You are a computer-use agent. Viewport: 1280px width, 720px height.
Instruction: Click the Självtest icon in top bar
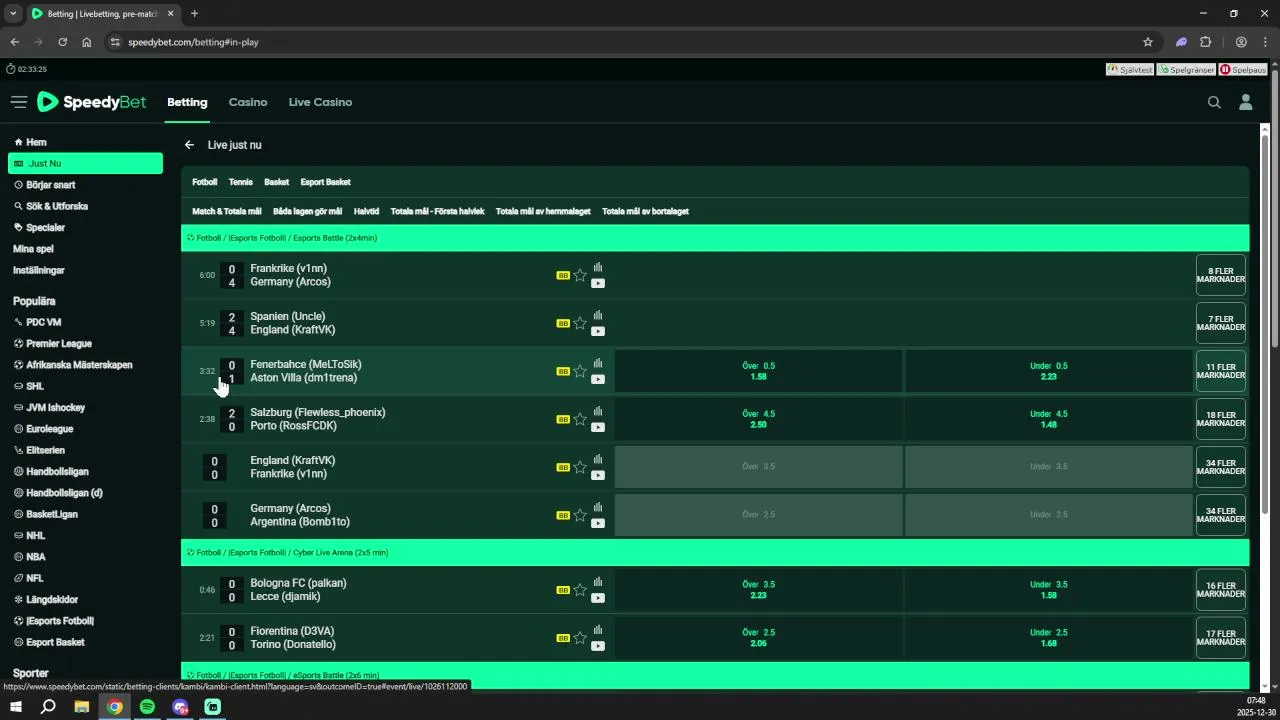click(x=1130, y=70)
